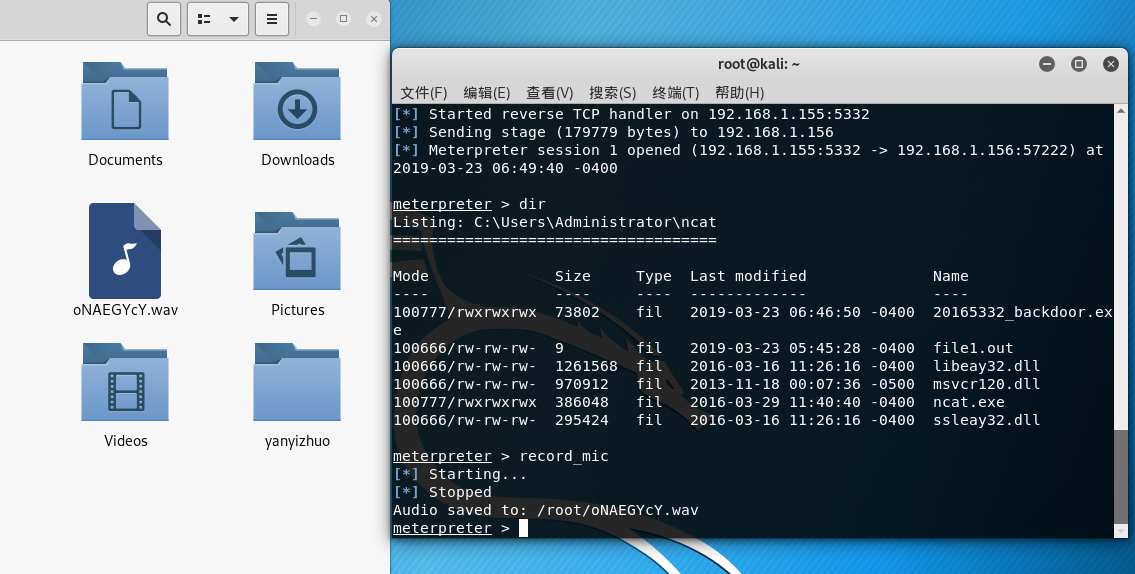
Task: Click the Last modified column header
Action: (x=748, y=276)
